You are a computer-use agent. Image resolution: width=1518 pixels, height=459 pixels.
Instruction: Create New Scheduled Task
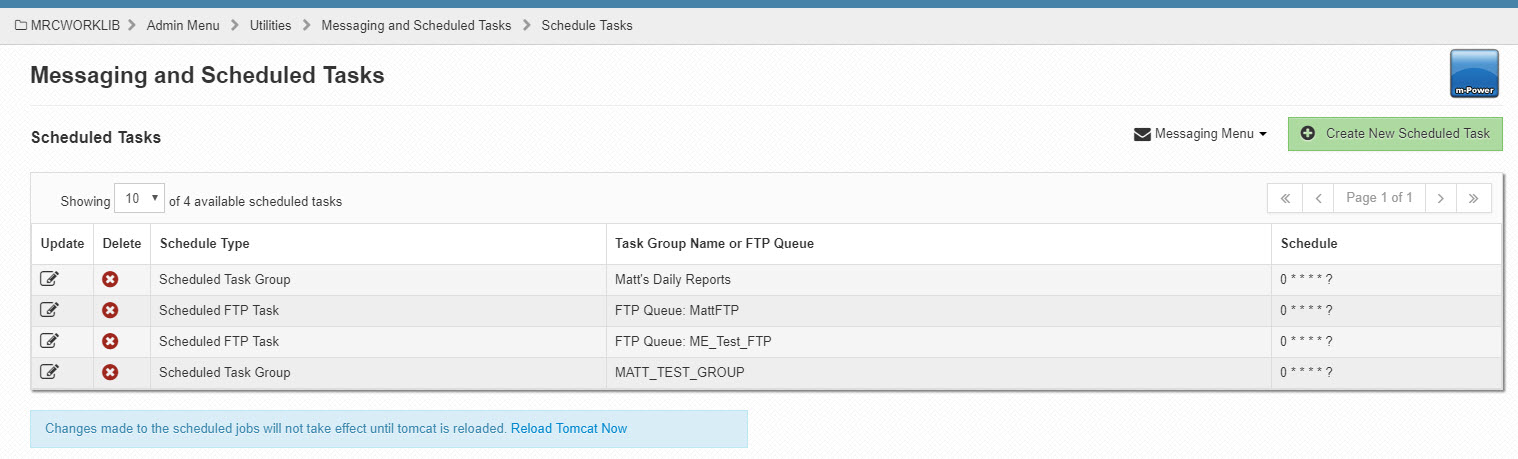(1395, 133)
